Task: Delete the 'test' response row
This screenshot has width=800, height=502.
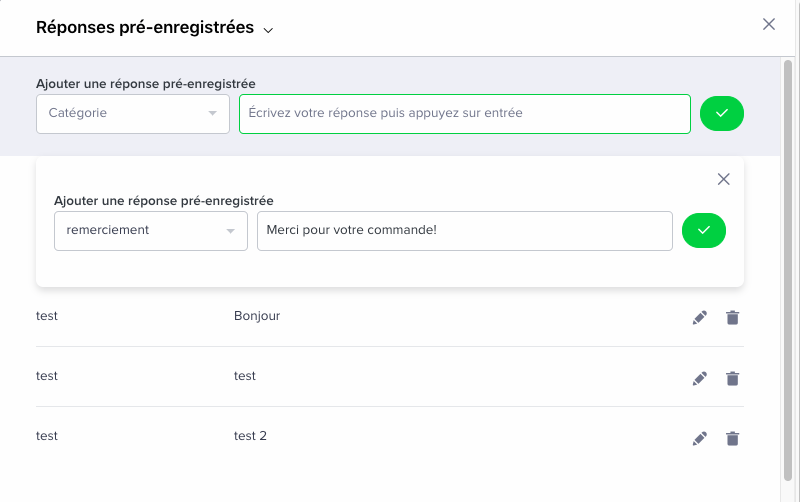Action: coord(732,378)
